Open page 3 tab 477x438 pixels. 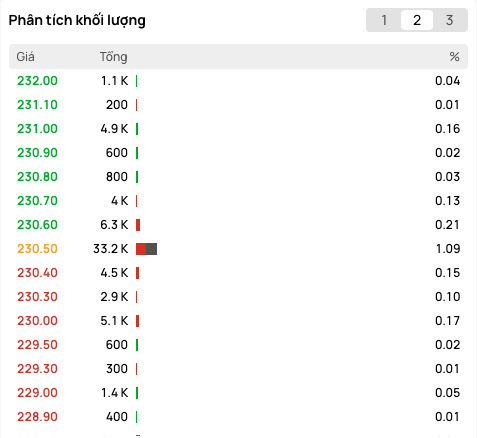(449, 20)
